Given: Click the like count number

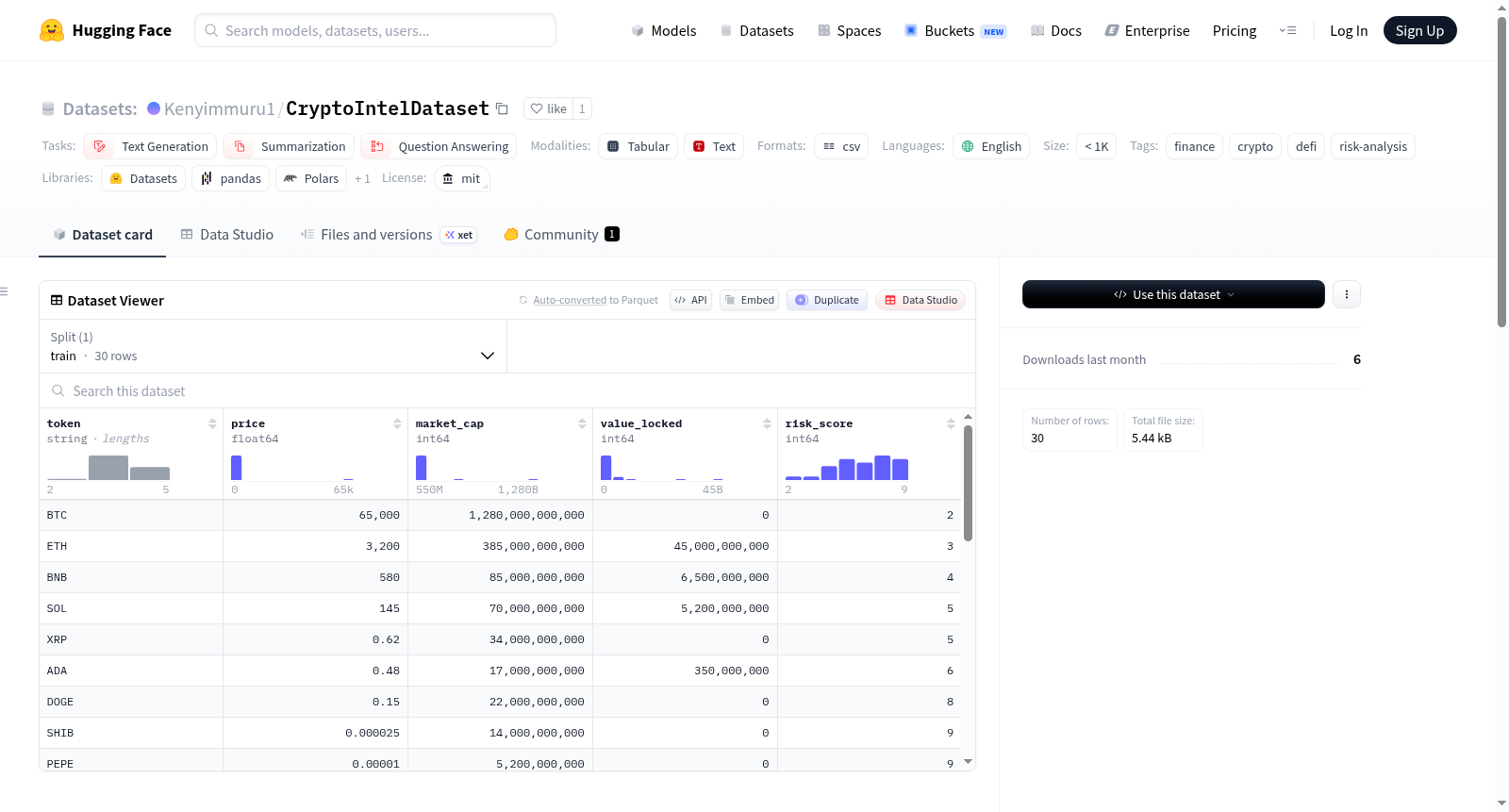Looking at the screenshot, I should point(582,108).
